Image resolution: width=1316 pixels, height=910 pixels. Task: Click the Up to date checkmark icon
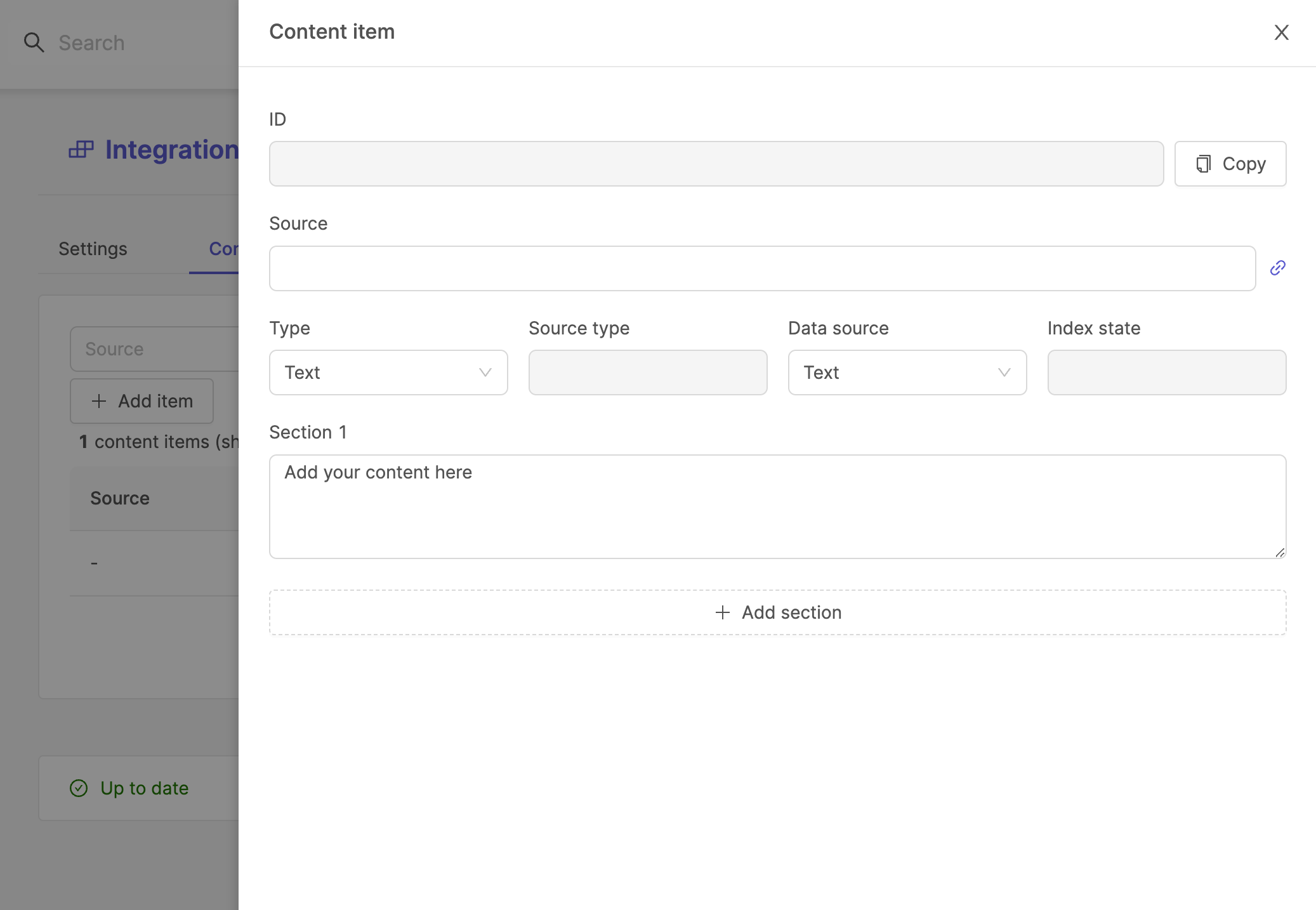point(79,788)
